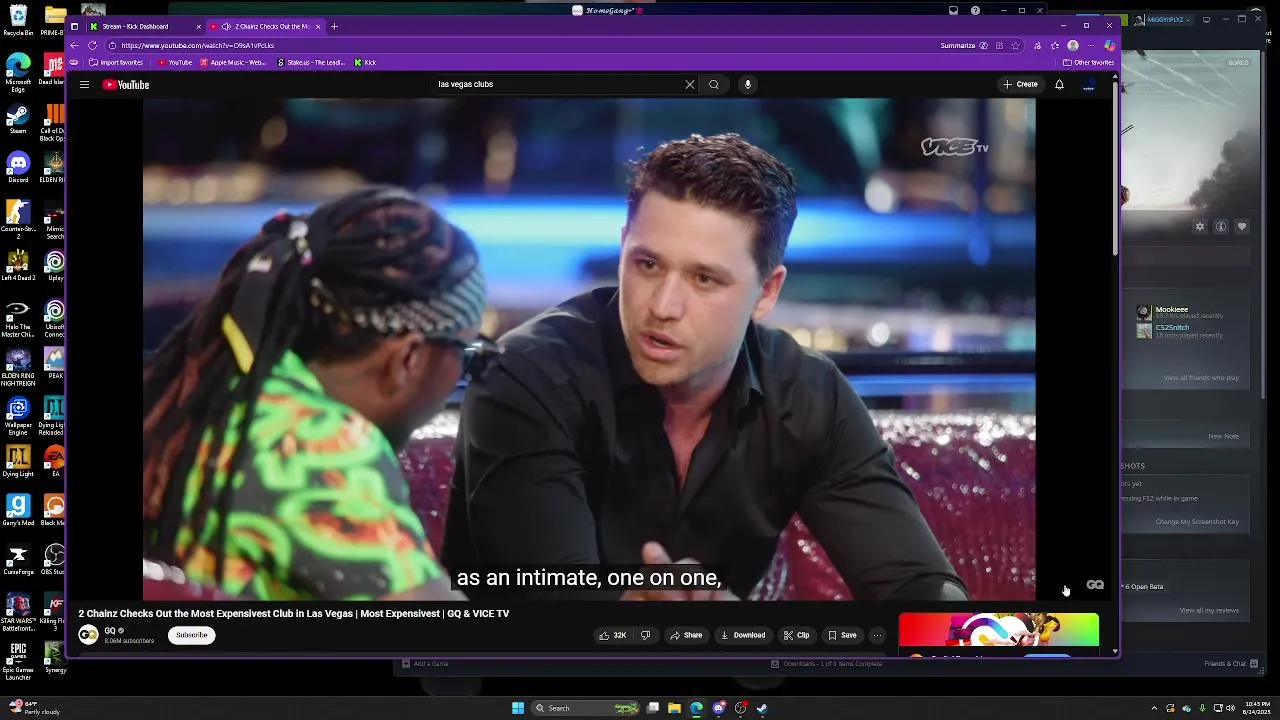Open File Explorer from taskbar
Screen dimensions: 1280x720
[674, 708]
